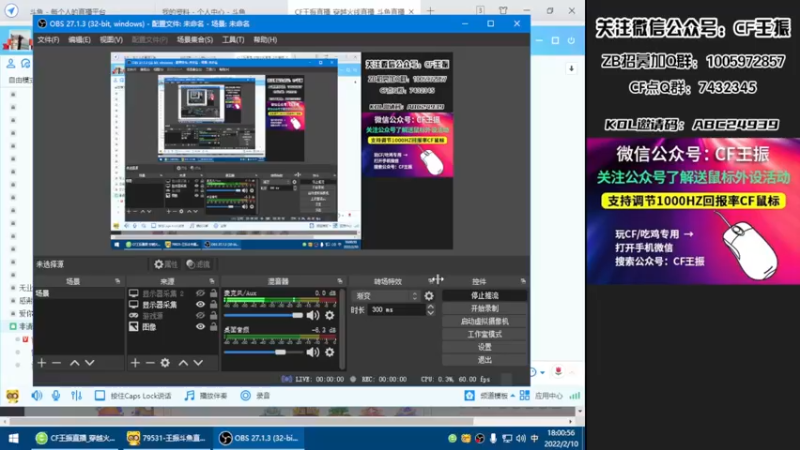
Task: Remove the selected scene with the minus icon
Action: pyautogui.click(x=57, y=363)
